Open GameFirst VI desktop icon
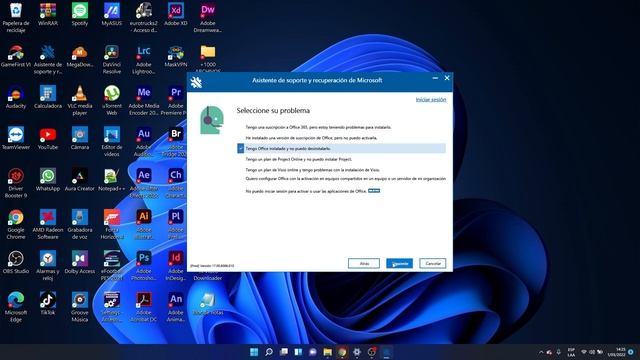The height and width of the screenshot is (360, 640). [16, 56]
